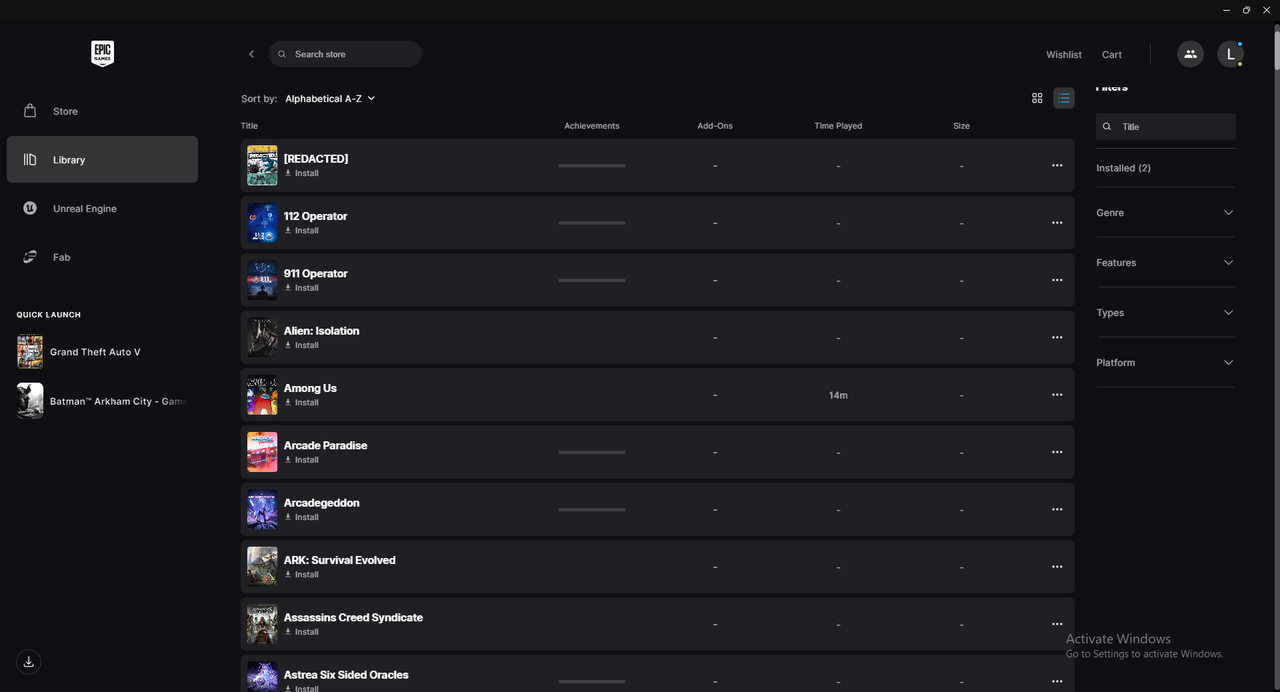Expand the Types filter
Image resolution: width=1280 pixels, height=692 pixels.
click(1165, 312)
